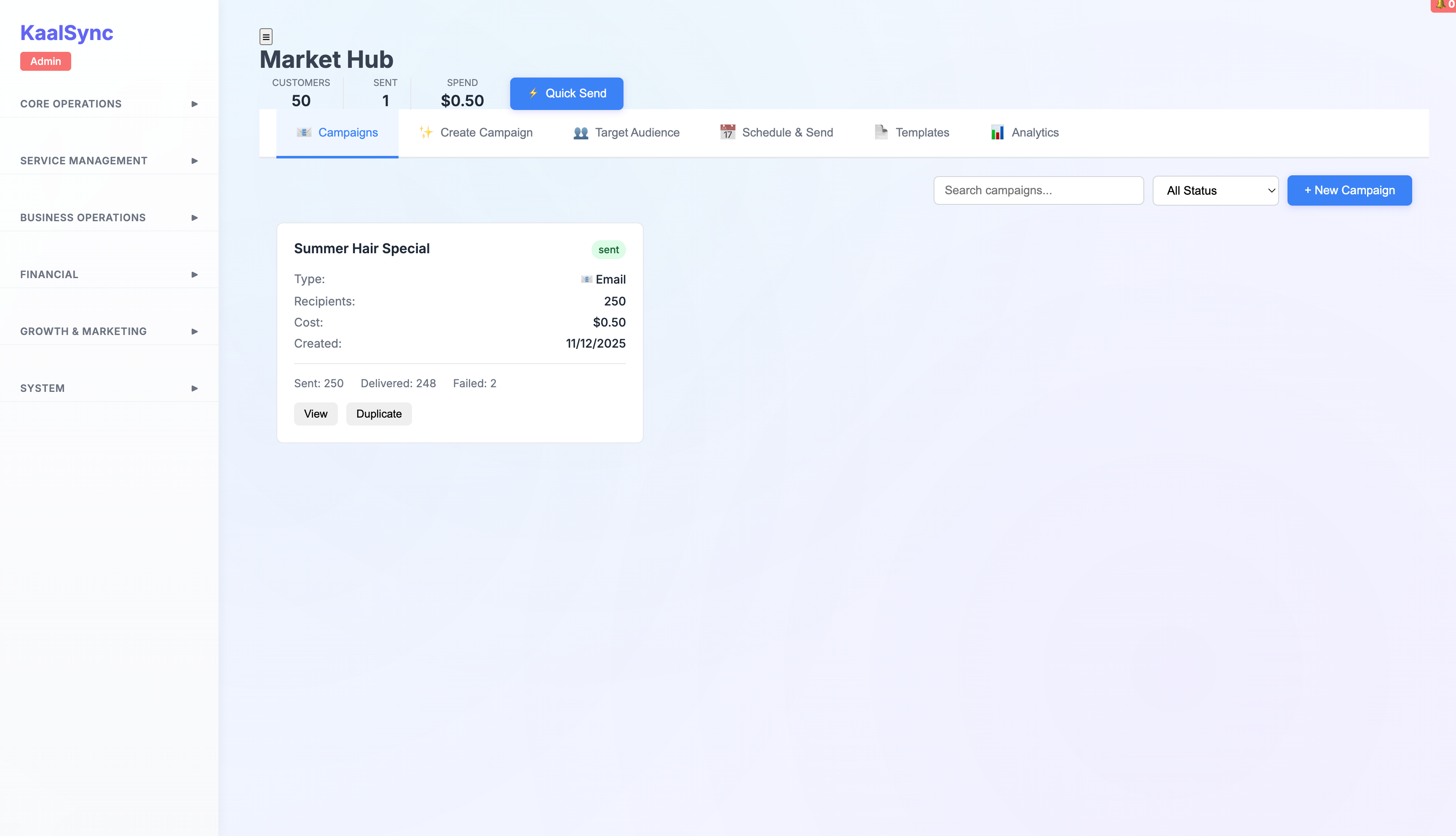Click the envelope icon on Campaigns tab

click(304, 133)
